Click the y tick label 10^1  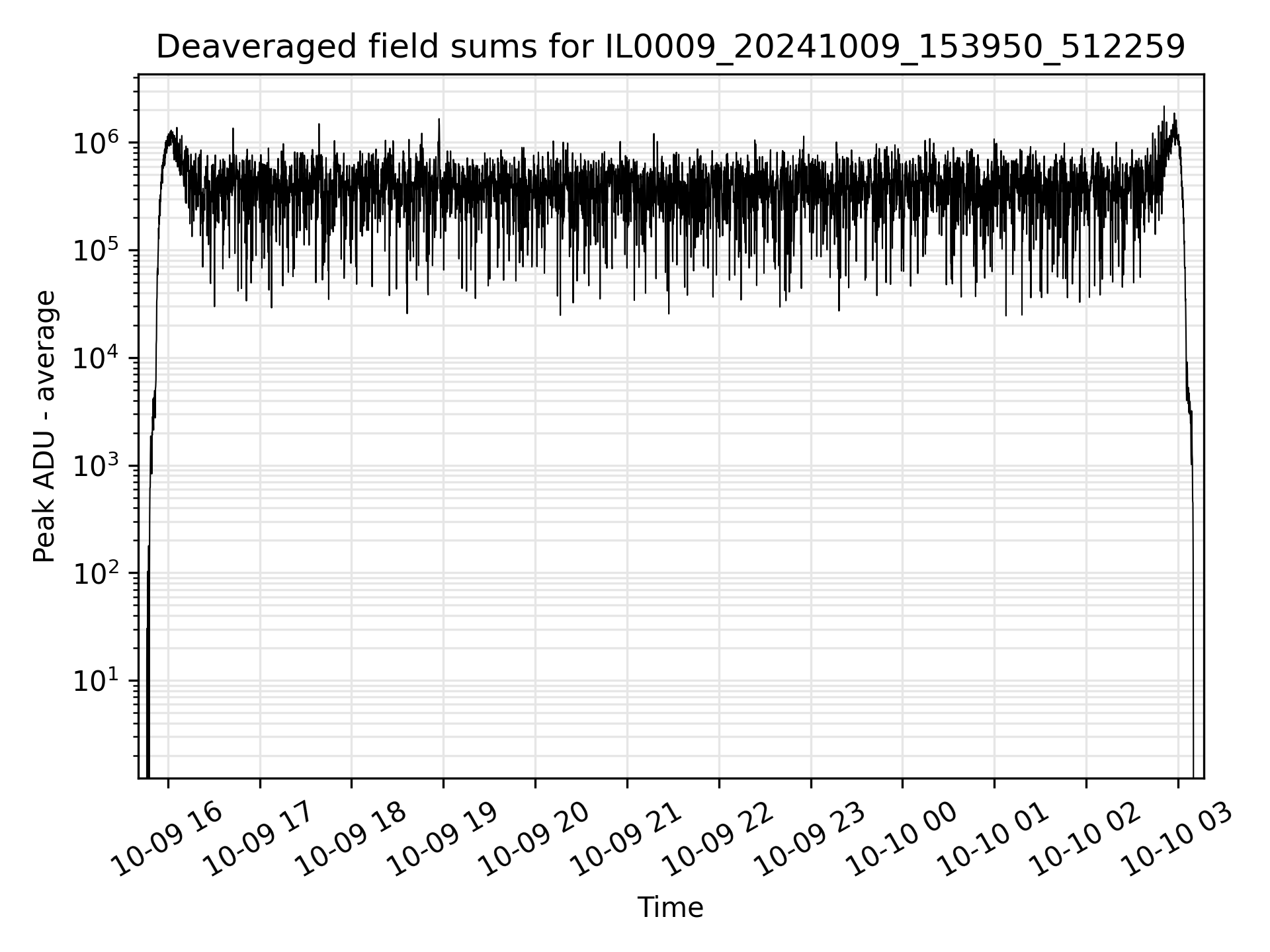(95, 680)
